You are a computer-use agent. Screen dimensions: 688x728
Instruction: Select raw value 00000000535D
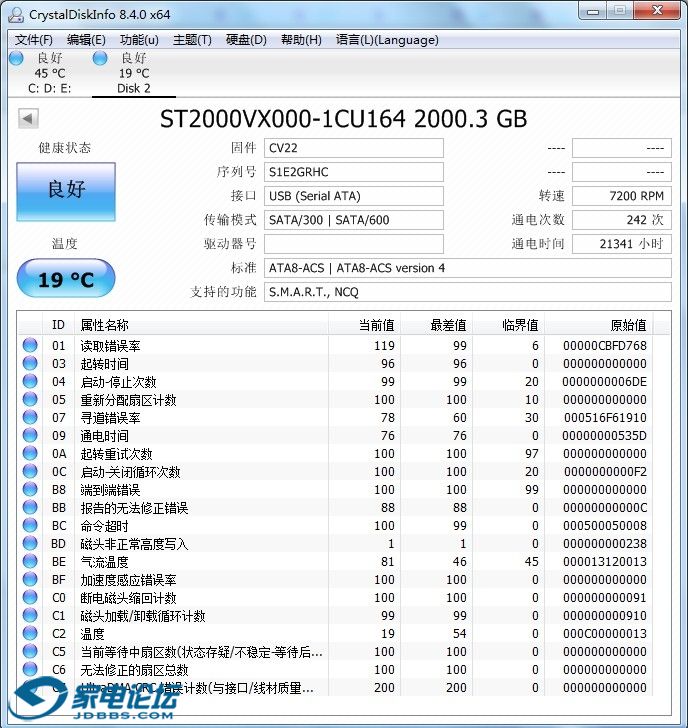(x=604, y=436)
